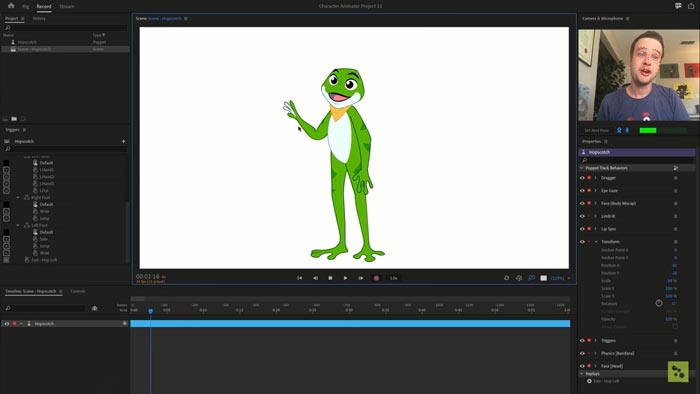Image resolution: width=700 pixels, height=394 pixels.
Task: Click the eye filter icon beside timeline search
Action: [94, 308]
